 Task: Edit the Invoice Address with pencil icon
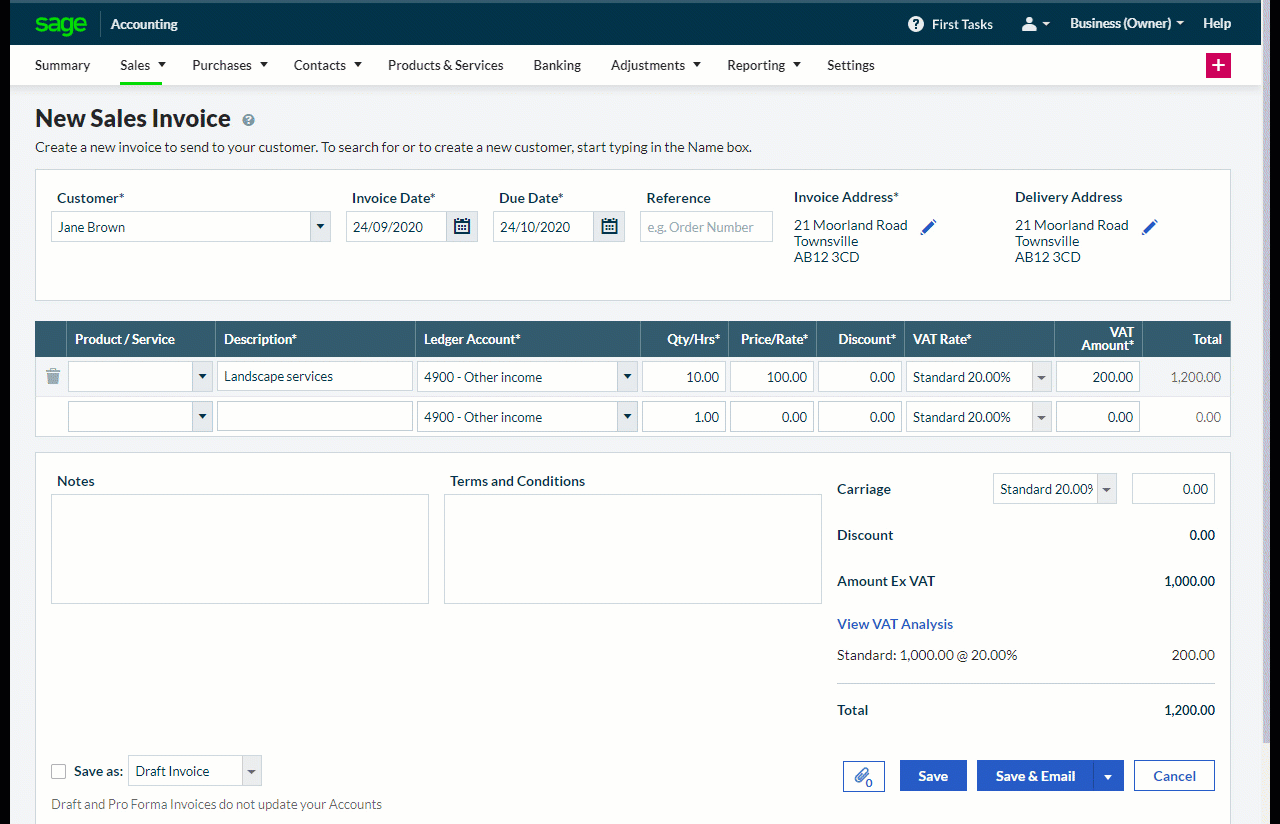[x=929, y=228]
